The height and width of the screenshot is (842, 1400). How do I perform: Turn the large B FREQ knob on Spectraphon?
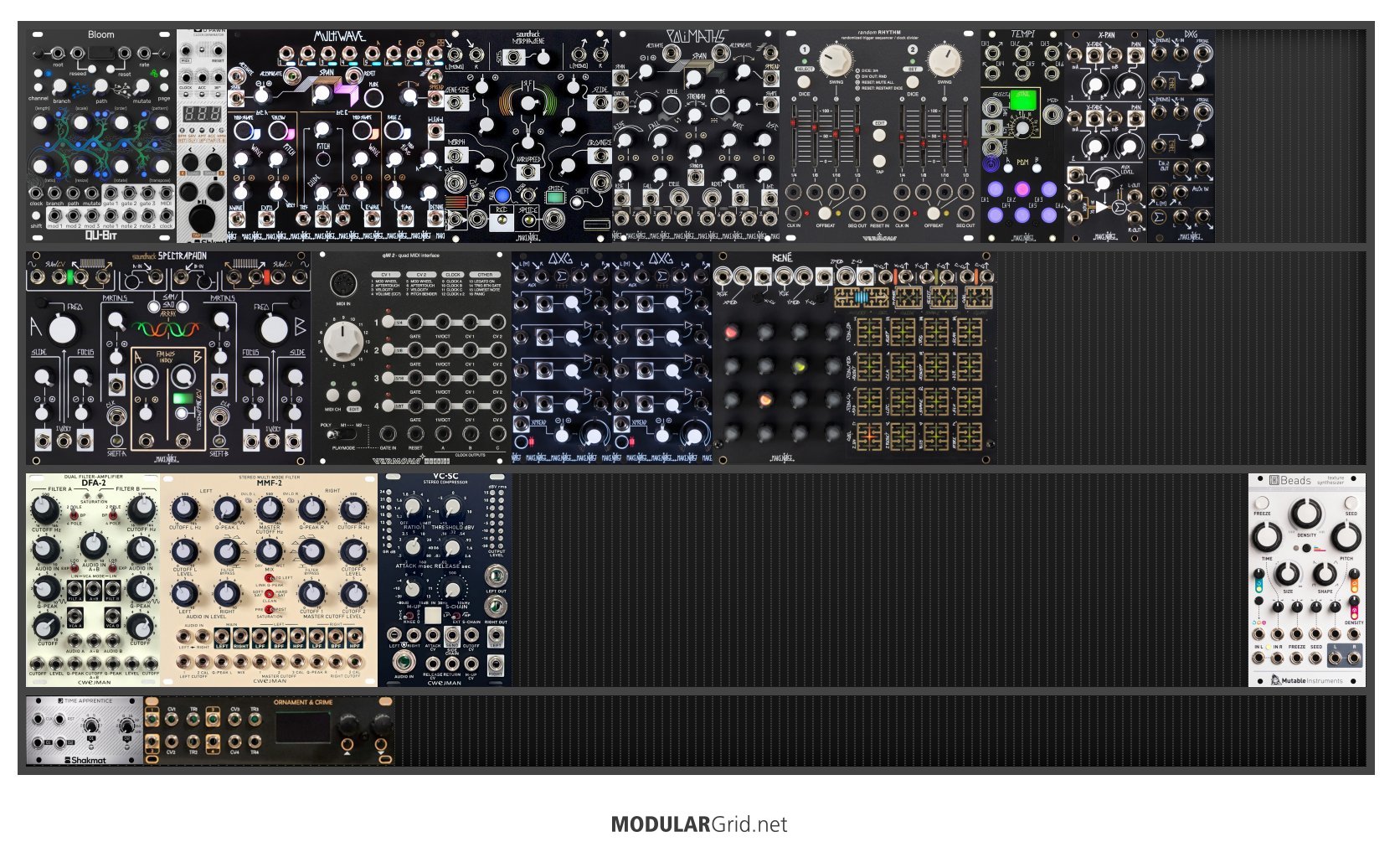pos(275,328)
